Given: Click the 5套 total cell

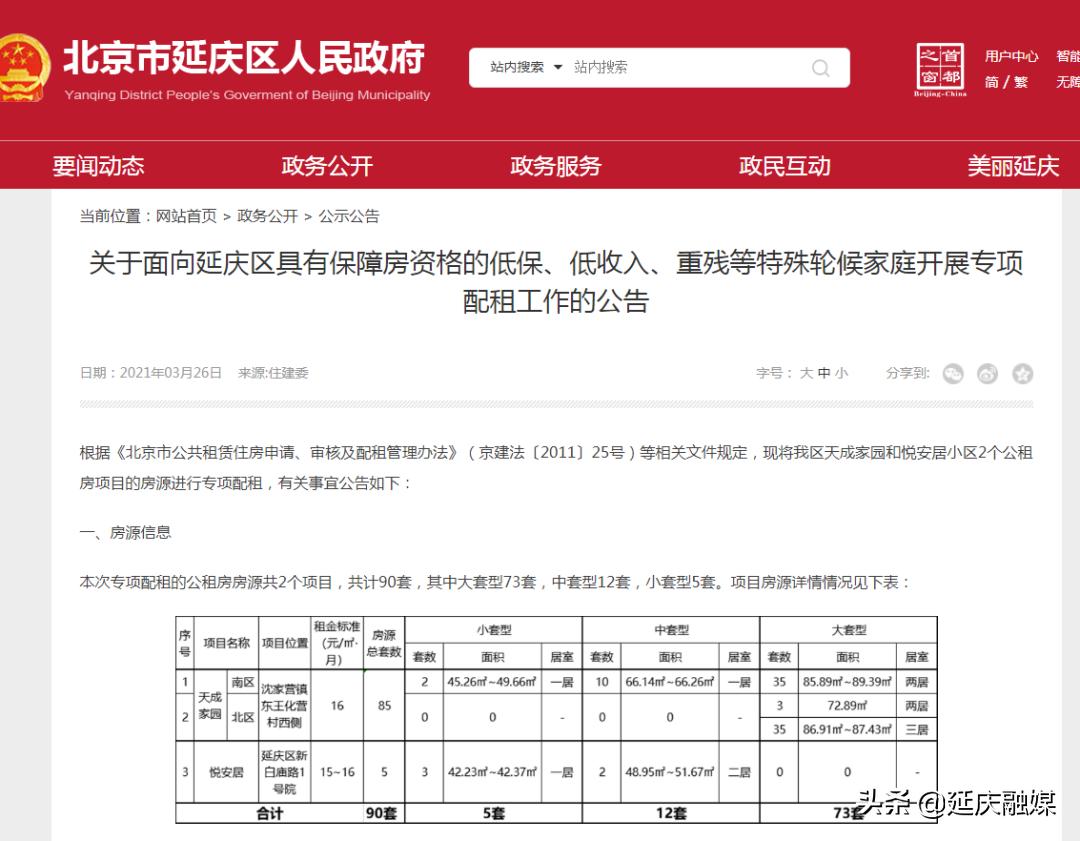Looking at the screenshot, I should click(494, 813).
